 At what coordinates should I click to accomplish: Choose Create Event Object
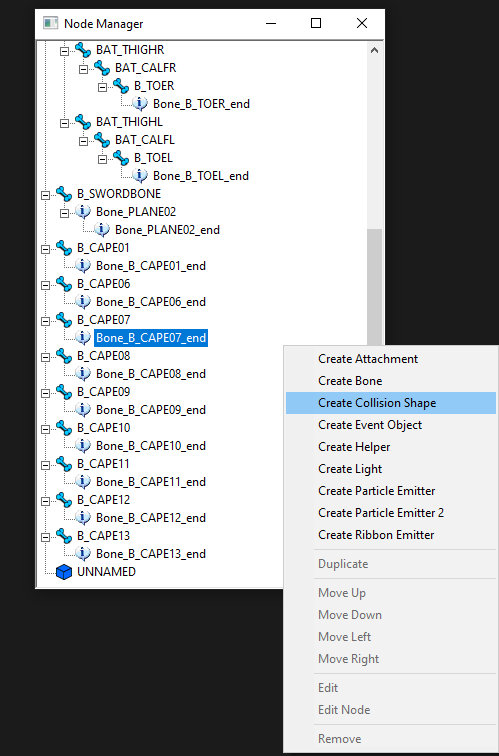click(x=391, y=425)
